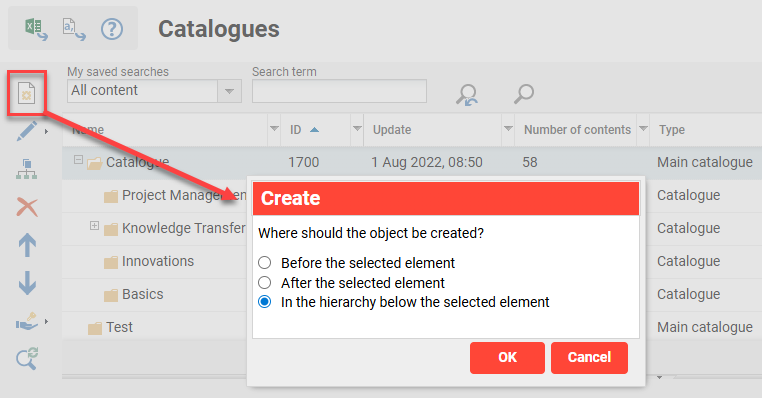This screenshot has width=762, height=398.
Task: Click the Basics folder icon
Action: pos(111,295)
